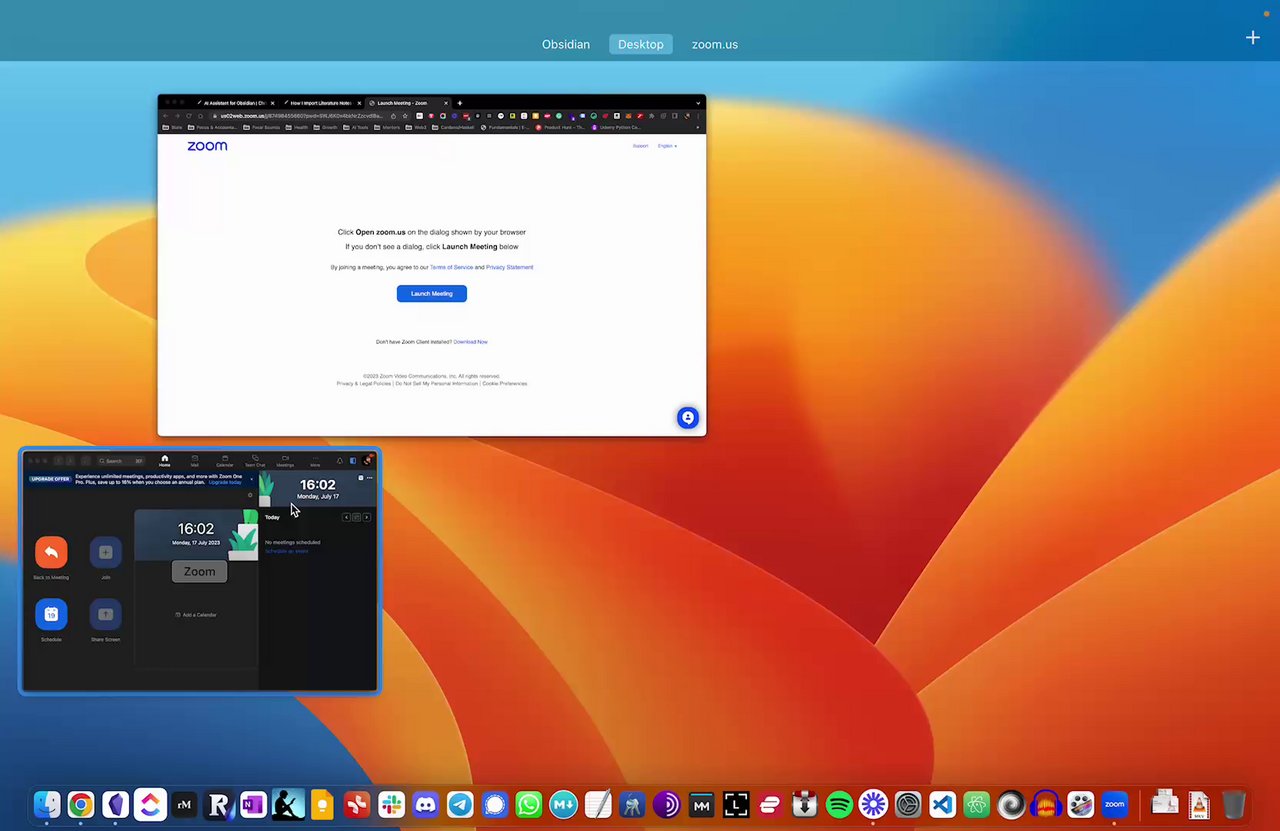The height and width of the screenshot is (831, 1280).
Task: Select the Team Chat tab in Zoom window
Action: coord(255,461)
